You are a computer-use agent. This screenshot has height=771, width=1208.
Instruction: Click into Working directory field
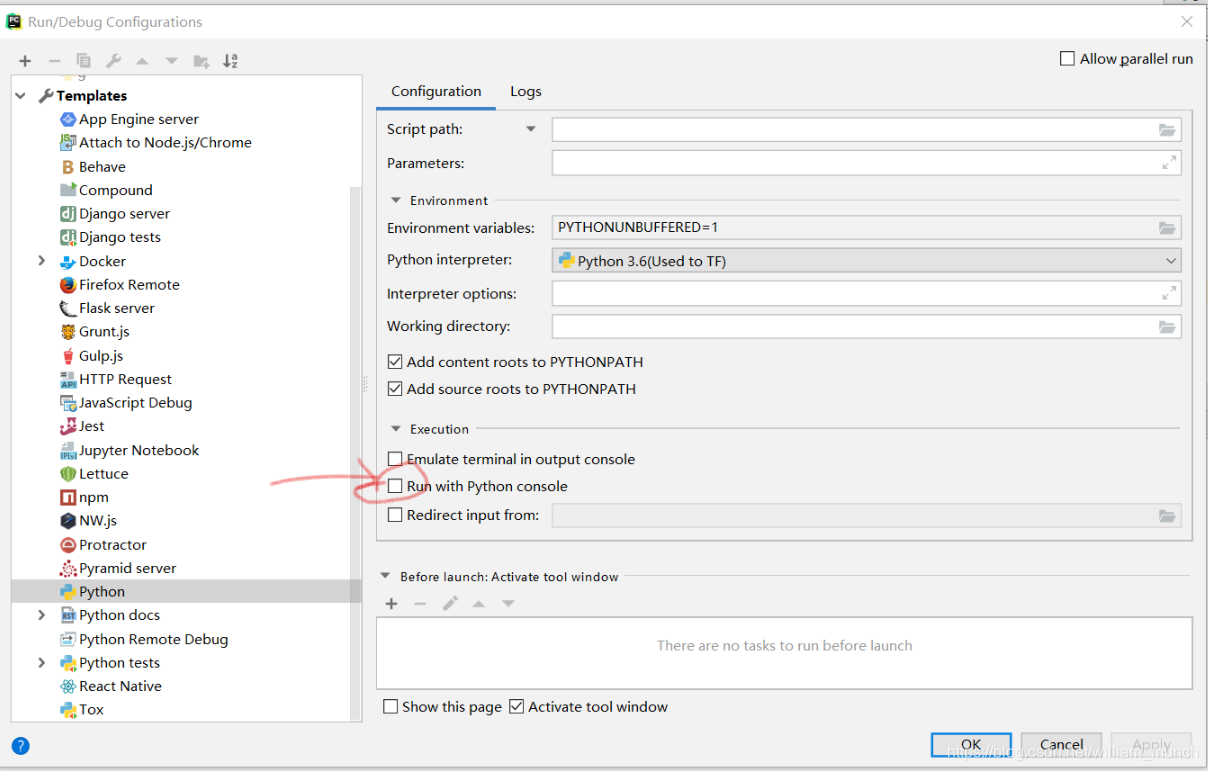click(x=853, y=327)
